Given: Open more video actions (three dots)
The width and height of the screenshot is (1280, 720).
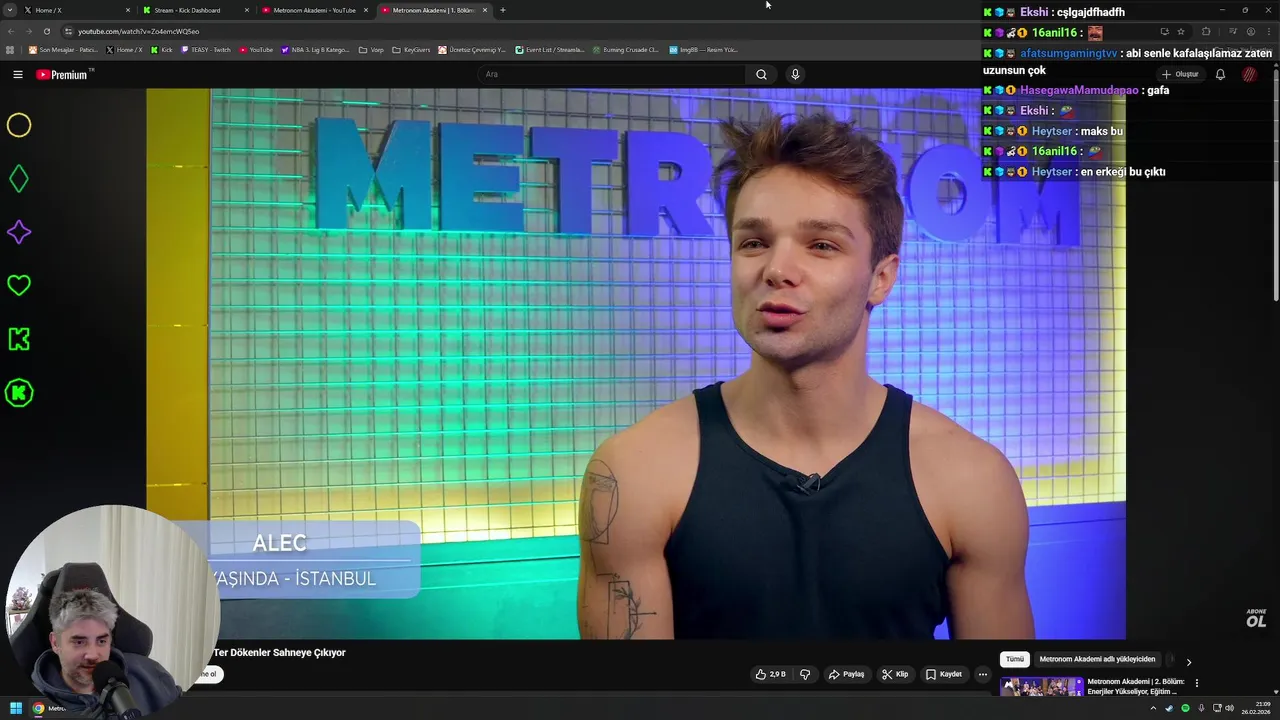Looking at the screenshot, I should (982, 674).
